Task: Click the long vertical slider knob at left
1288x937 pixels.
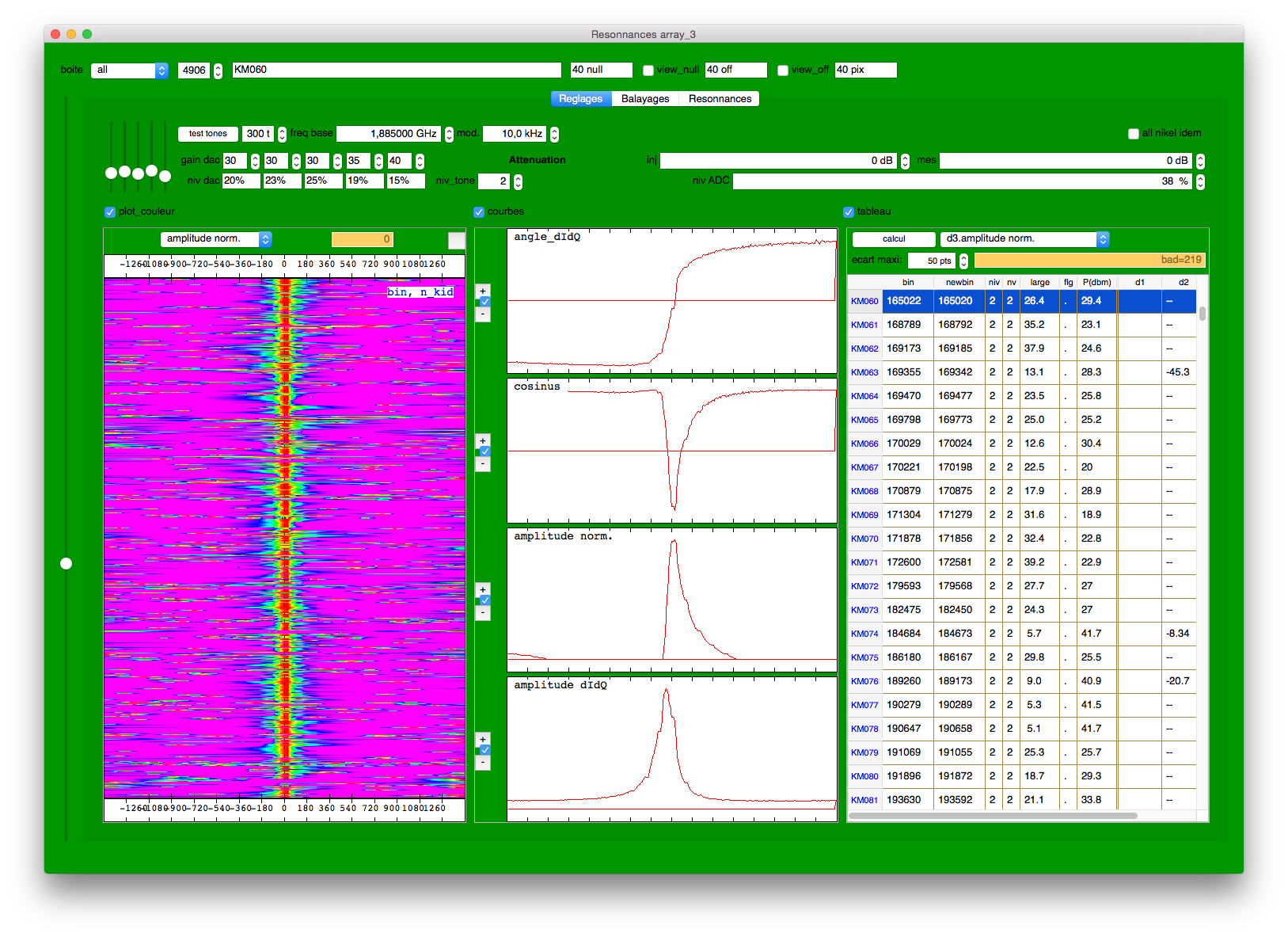Action: point(66,563)
